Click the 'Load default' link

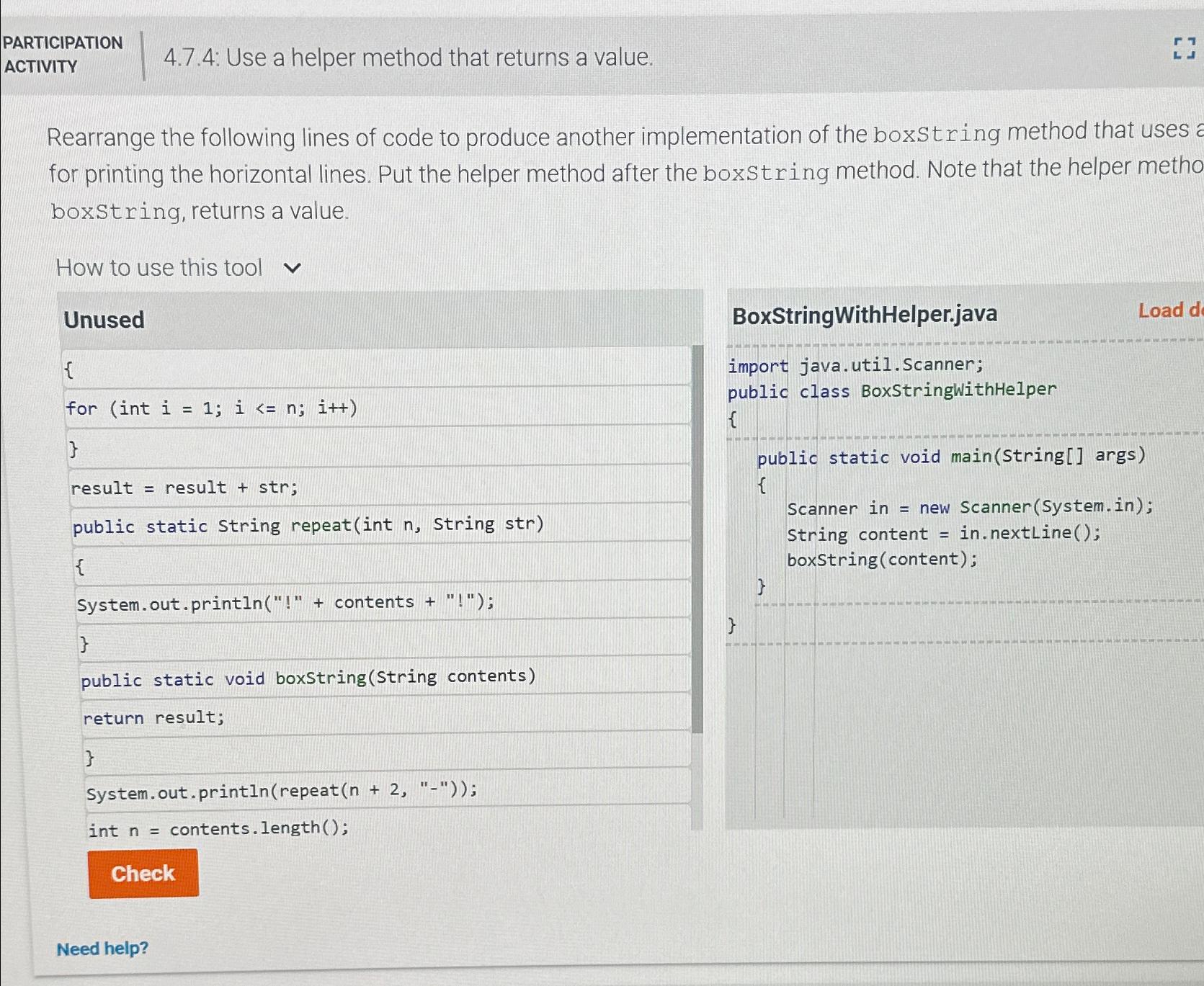(1170, 310)
